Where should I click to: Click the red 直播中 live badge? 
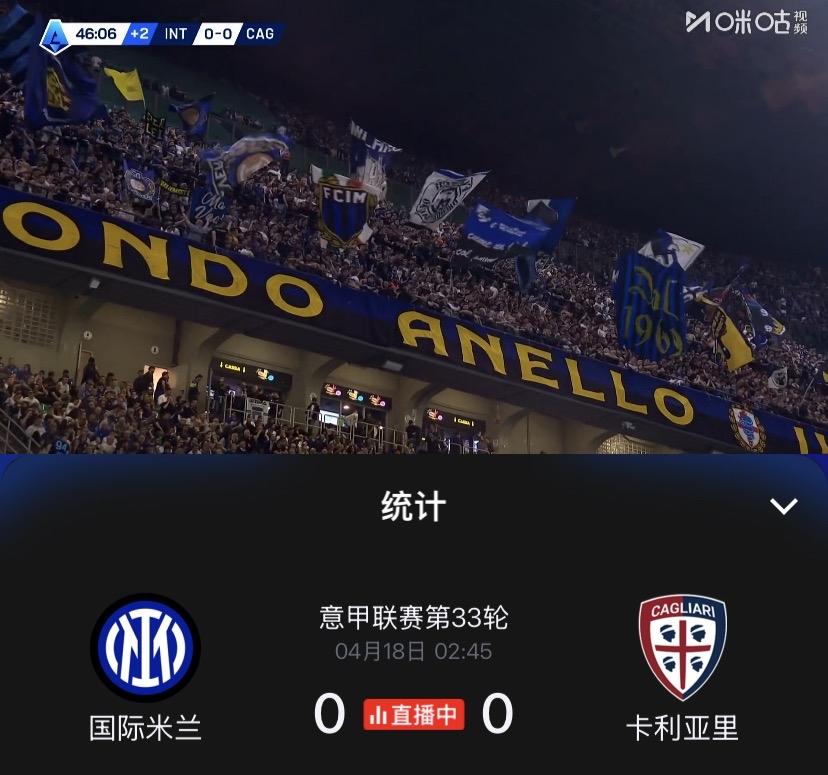coord(413,714)
